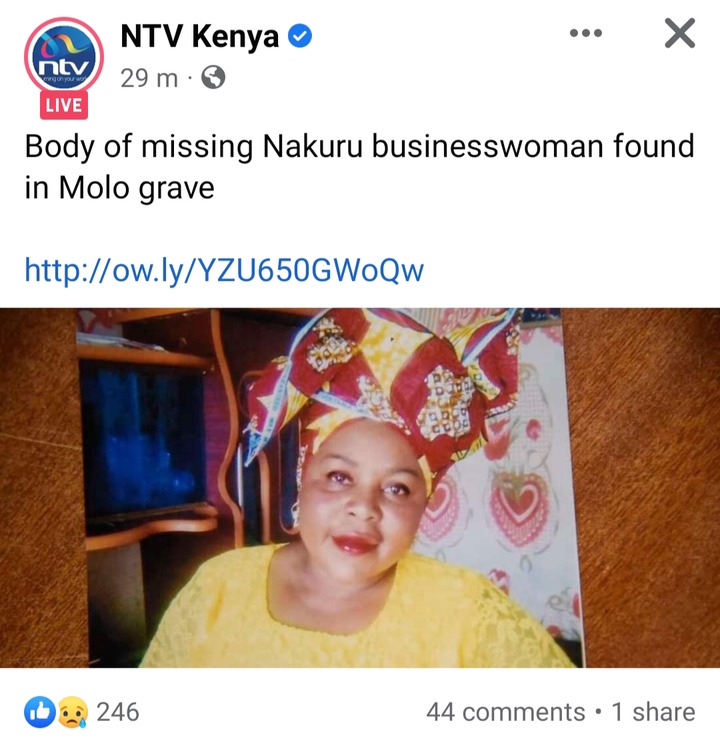Close the post with the X icon

pyautogui.click(x=679, y=33)
